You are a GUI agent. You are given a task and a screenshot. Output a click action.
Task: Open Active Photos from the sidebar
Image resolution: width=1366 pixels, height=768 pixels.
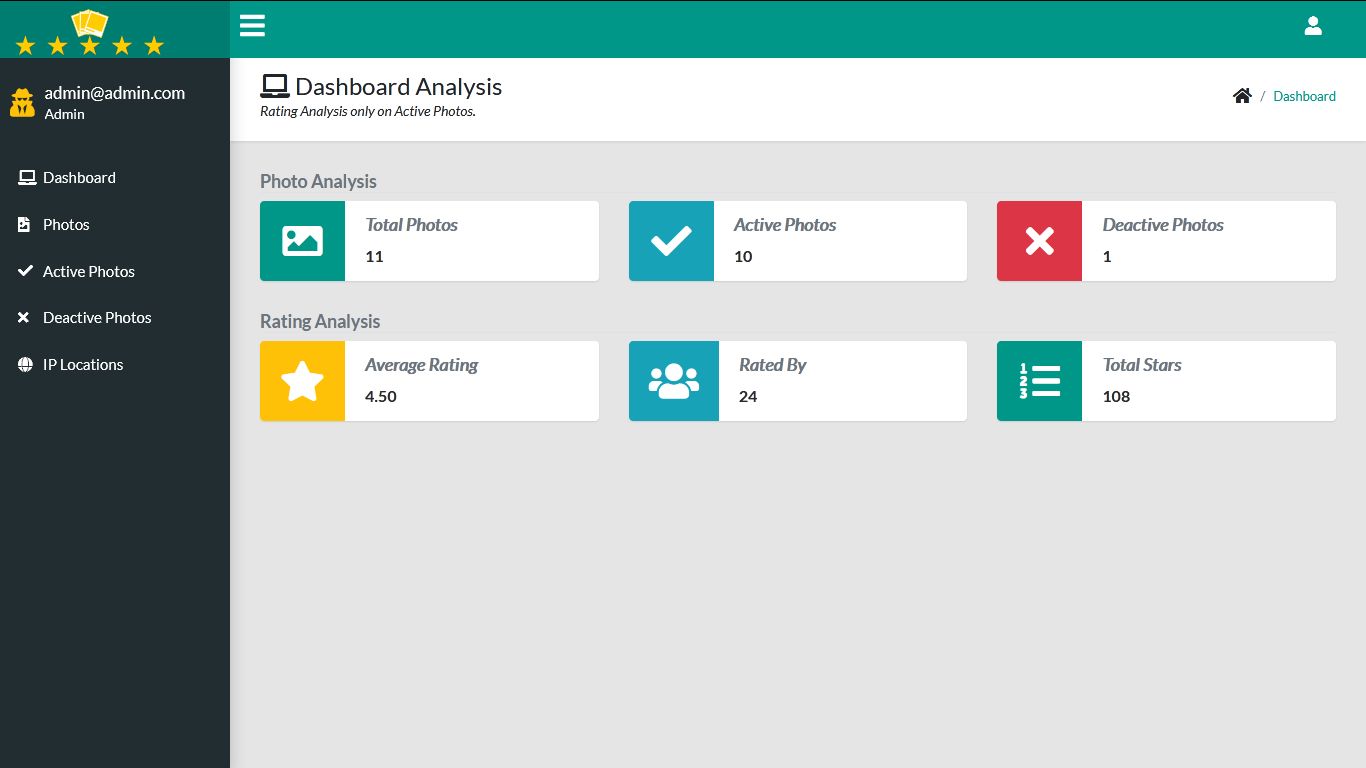[87, 271]
